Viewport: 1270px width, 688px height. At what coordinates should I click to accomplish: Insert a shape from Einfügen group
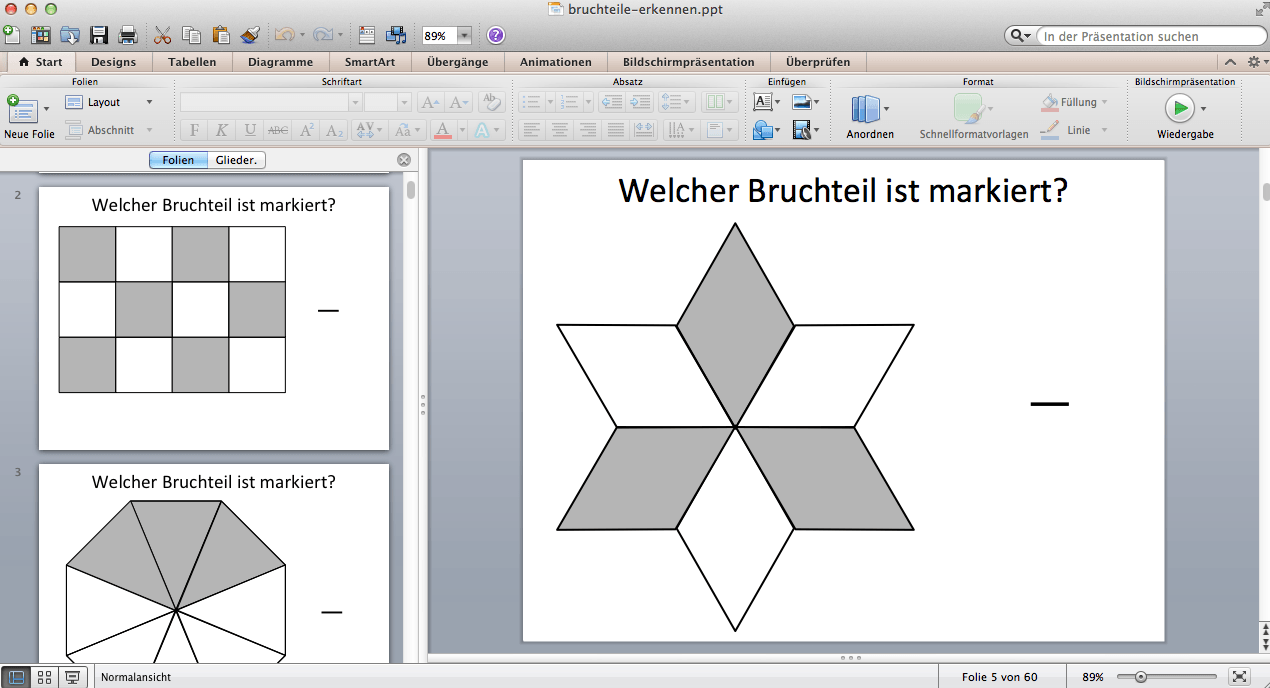pyautogui.click(x=763, y=130)
